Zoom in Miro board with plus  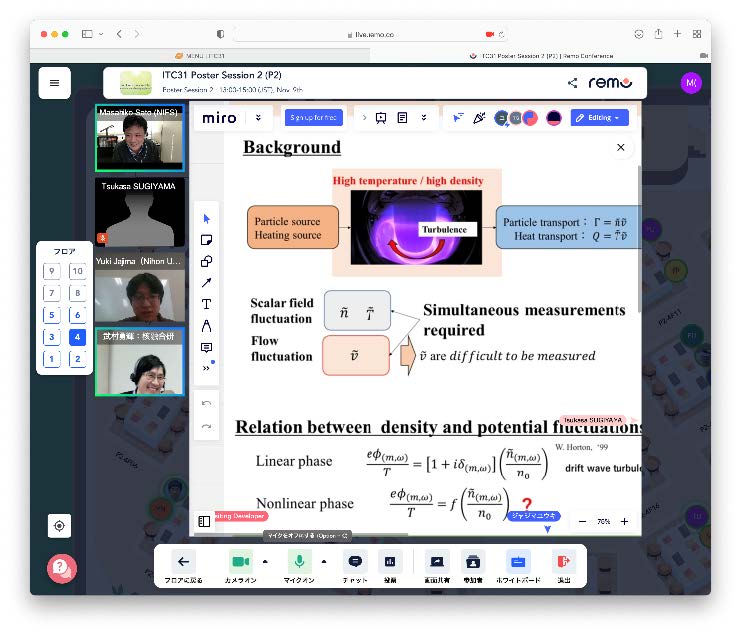pos(624,522)
